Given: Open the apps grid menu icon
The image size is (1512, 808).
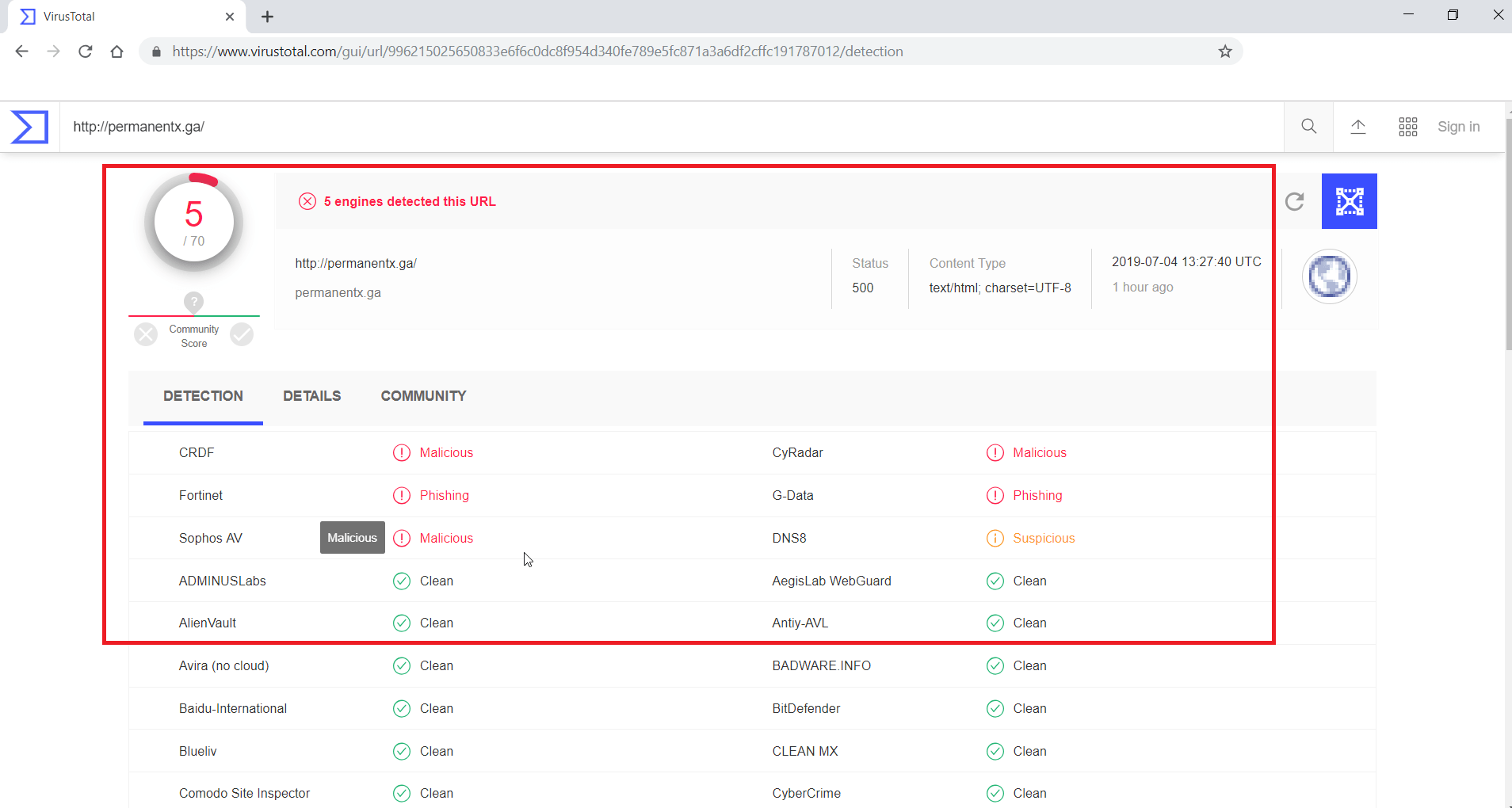Looking at the screenshot, I should [1408, 127].
